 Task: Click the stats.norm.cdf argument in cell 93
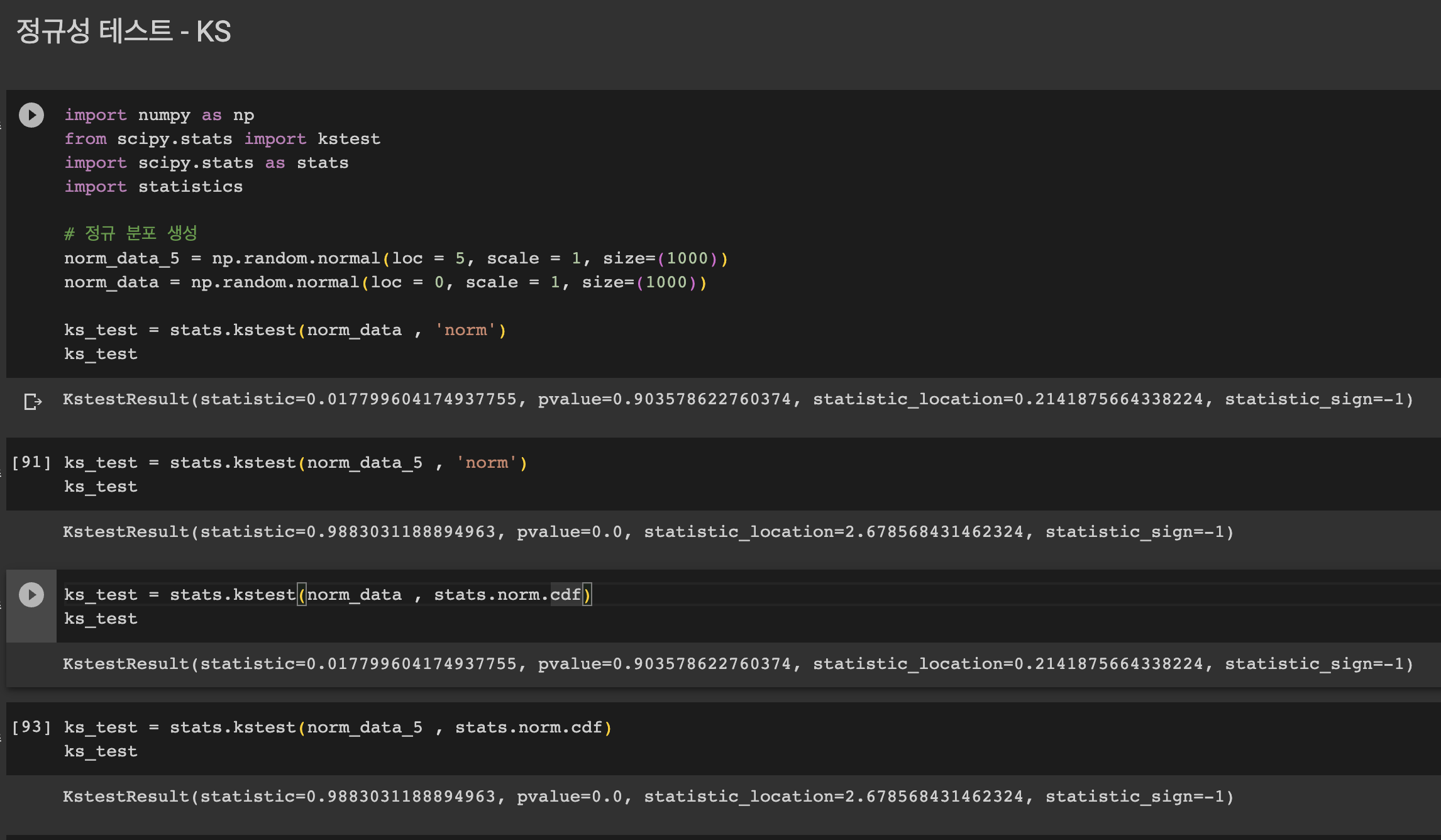click(x=528, y=727)
